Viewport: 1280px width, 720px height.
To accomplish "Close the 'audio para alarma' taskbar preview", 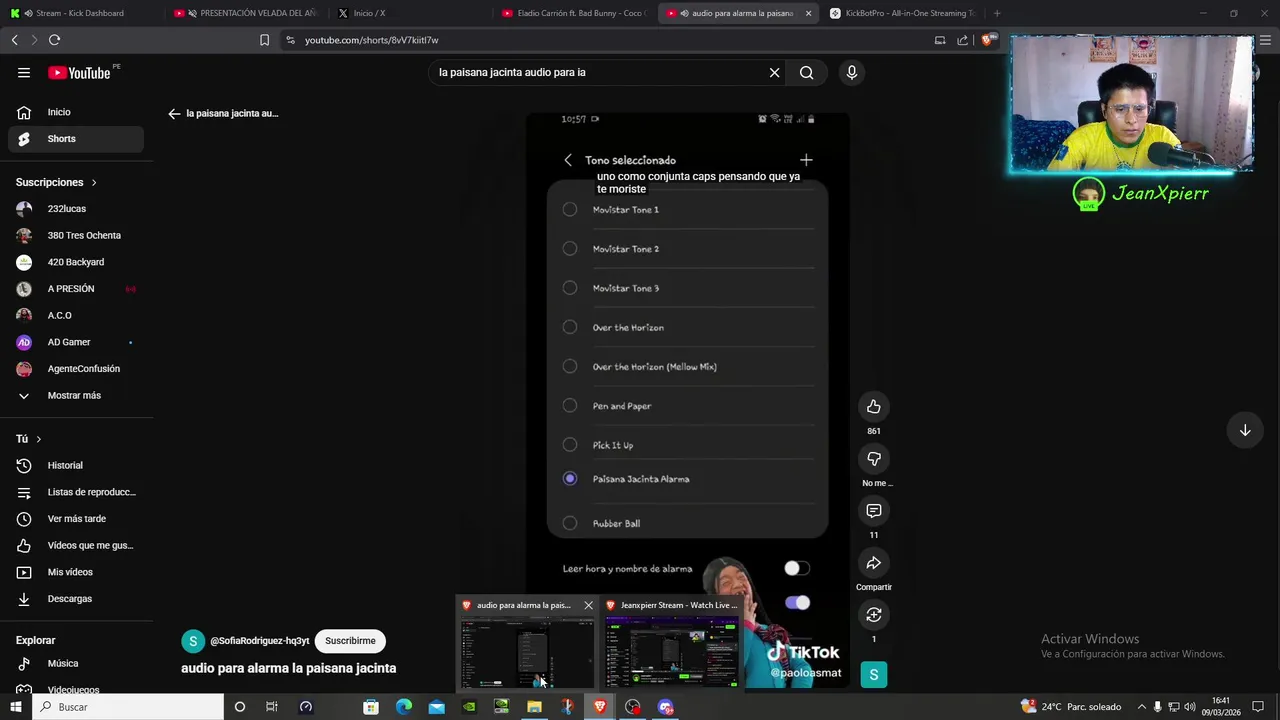I will (588, 605).
